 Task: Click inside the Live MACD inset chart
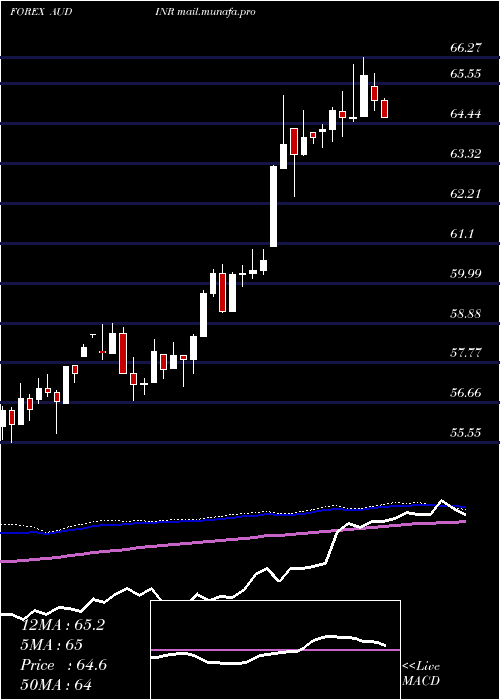coord(275,650)
